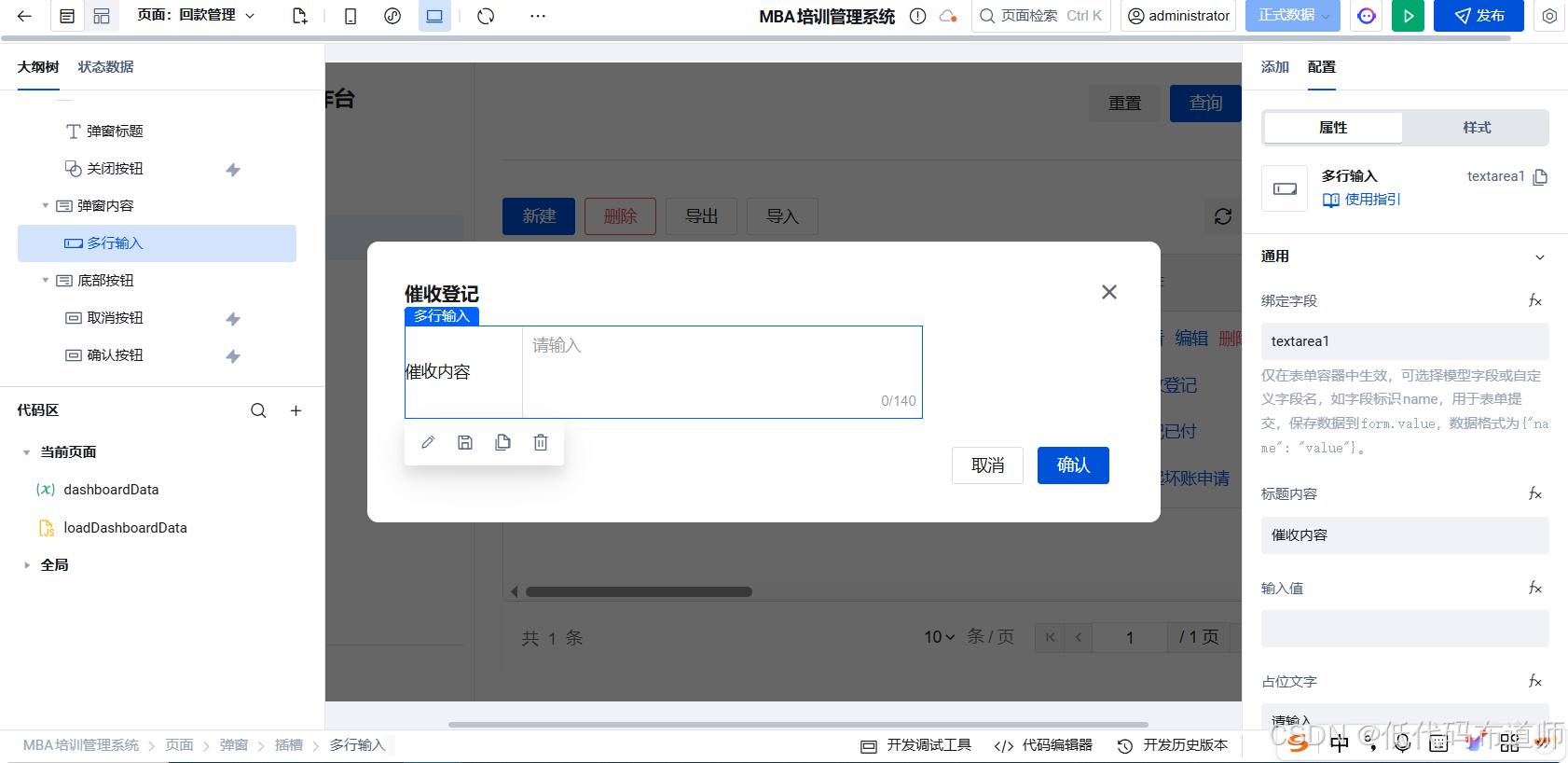This screenshot has height=763, width=1568.
Task: Close the 催收登记 dialog with X
Action: tap(1109, 292)
